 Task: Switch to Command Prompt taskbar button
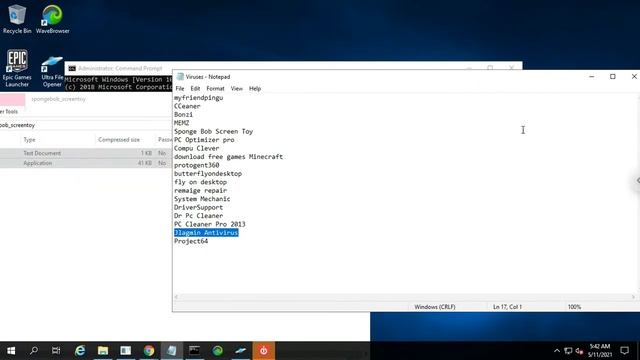[x=195, y=351]
